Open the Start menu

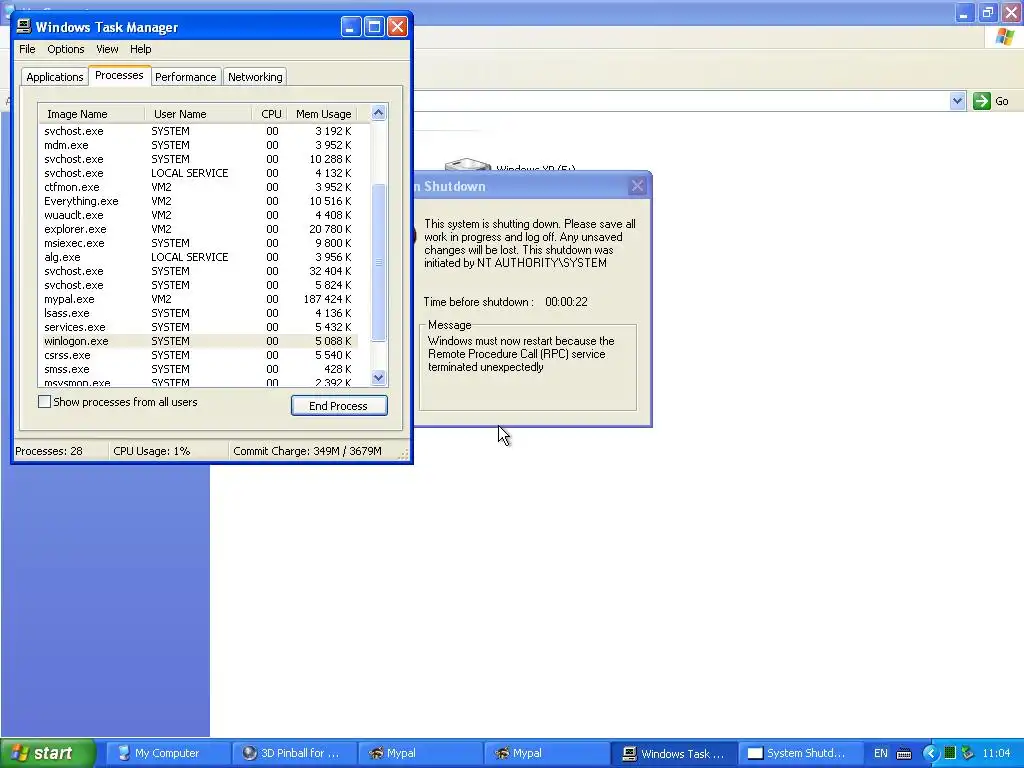tap(47, 753)
